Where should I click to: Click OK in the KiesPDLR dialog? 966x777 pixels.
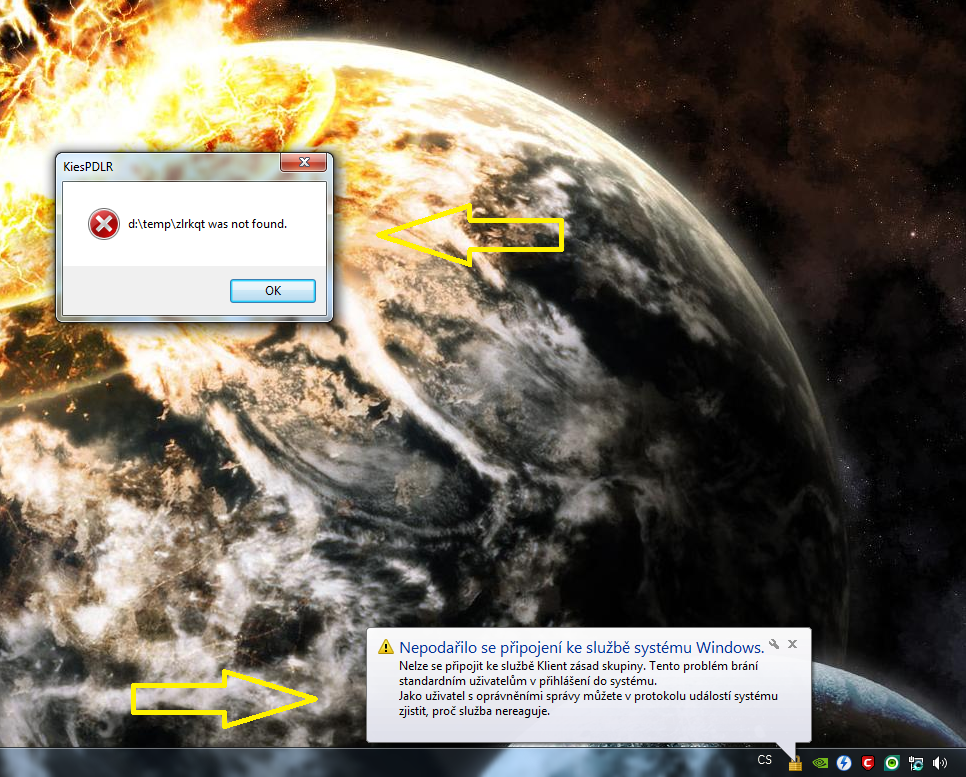(273, 291)
